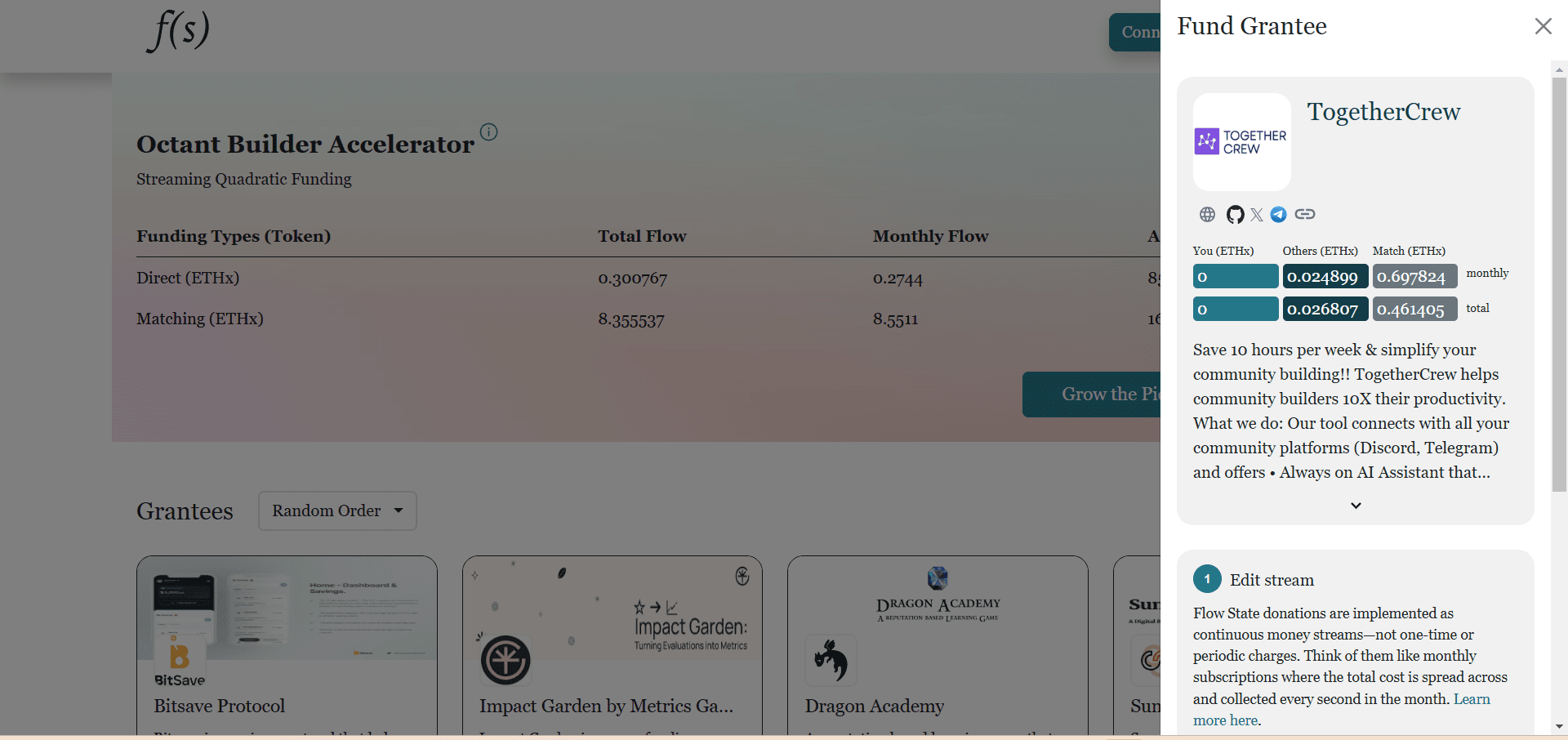
Task: Click the step 1 Edit stream badge
Action: (x=1207, y=579)
